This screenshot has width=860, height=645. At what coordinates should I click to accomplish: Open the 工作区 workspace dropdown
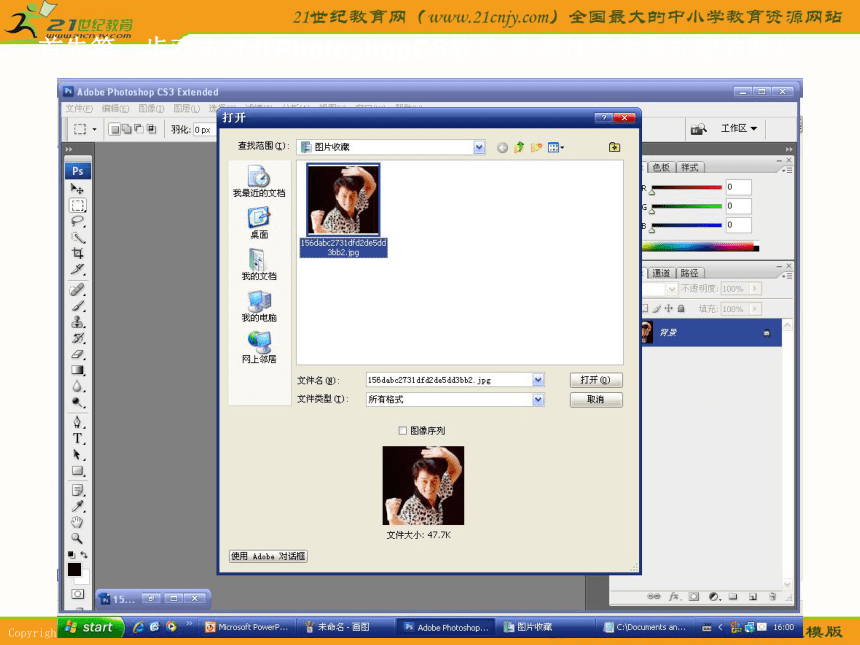click(739, 128)
